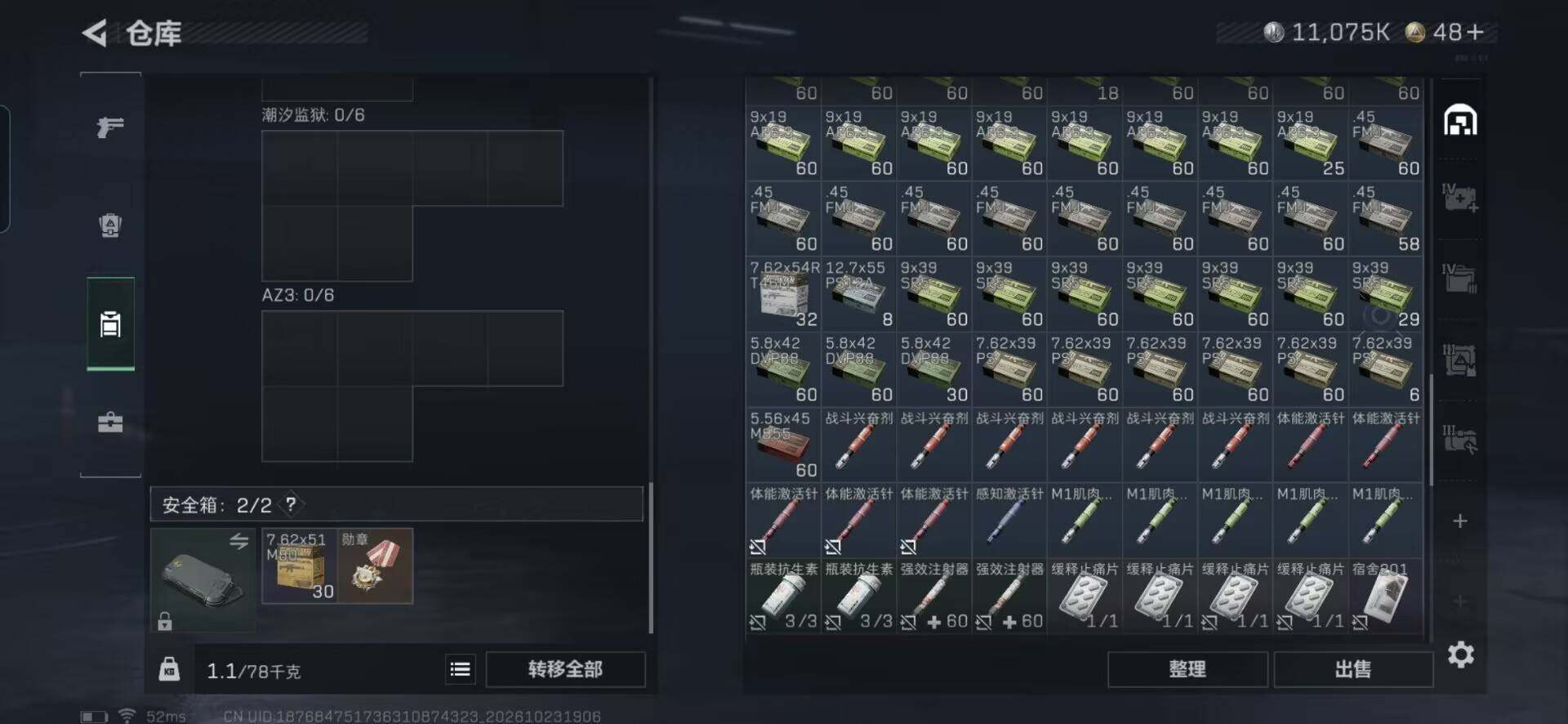Switch to the backpack tab in the sidebar
The image size is (1568, 724).
click(110, 225)
